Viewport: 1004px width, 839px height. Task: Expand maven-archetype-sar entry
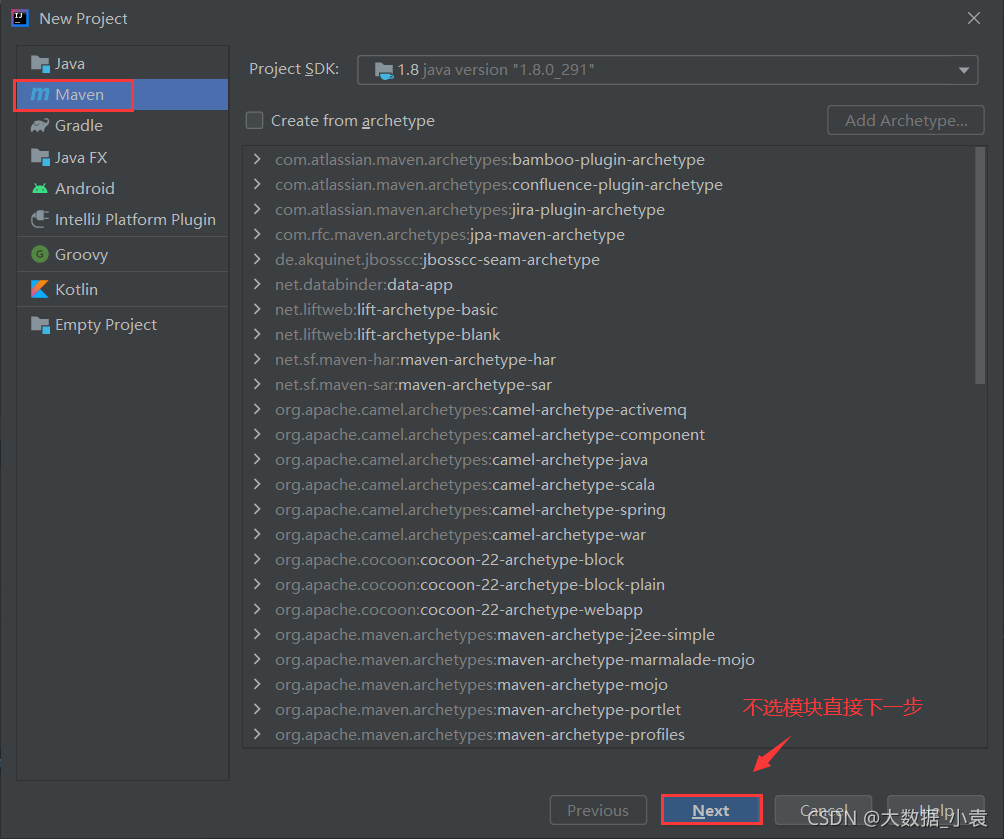click(257, 384)
